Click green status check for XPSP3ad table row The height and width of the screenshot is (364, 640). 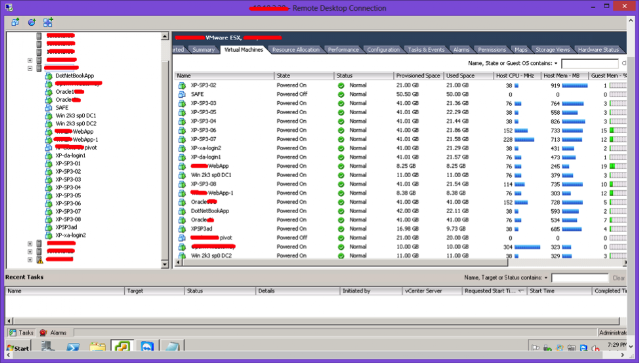pos(341,229)
